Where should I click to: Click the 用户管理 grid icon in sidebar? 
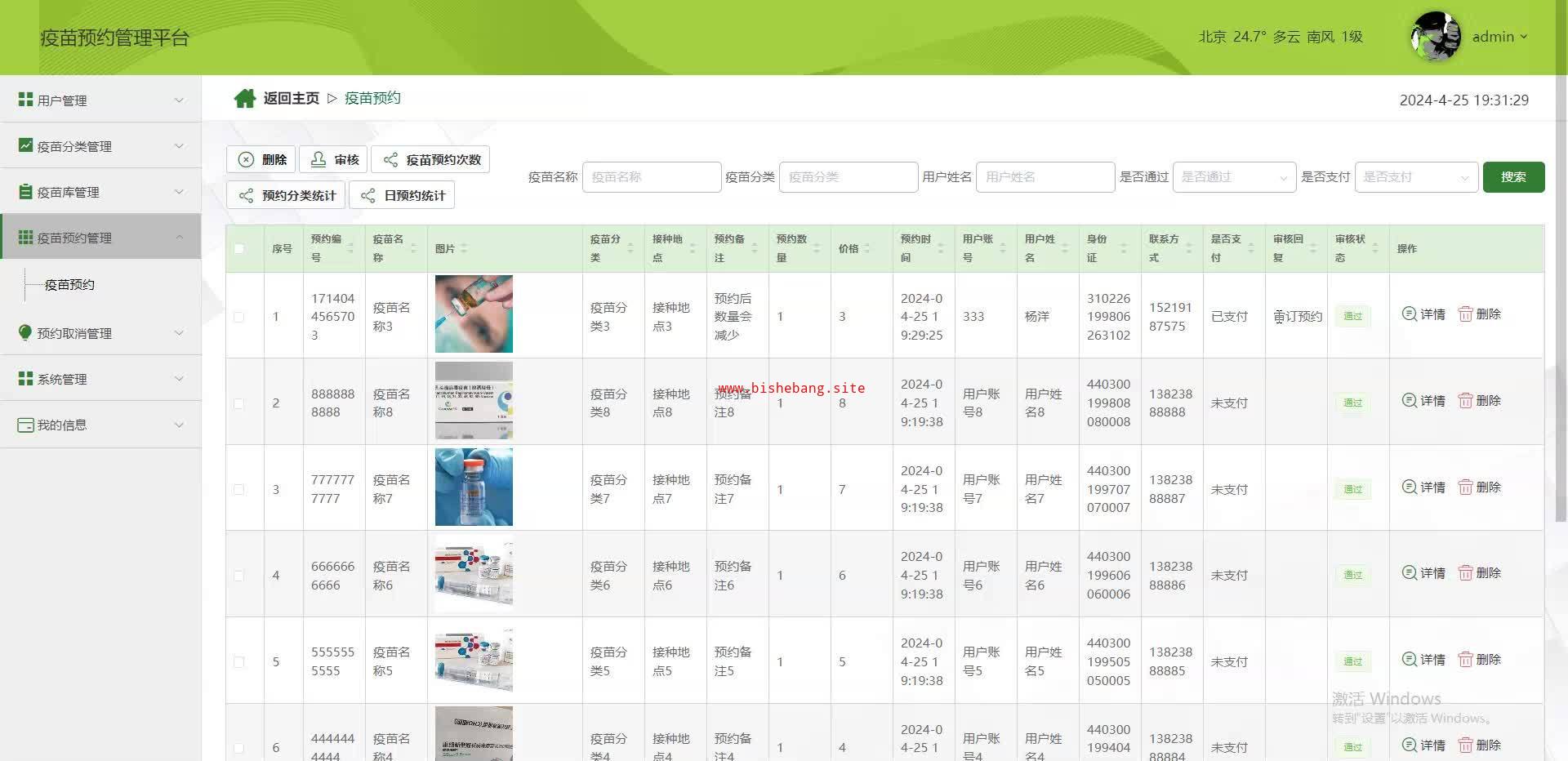[25, 100]
